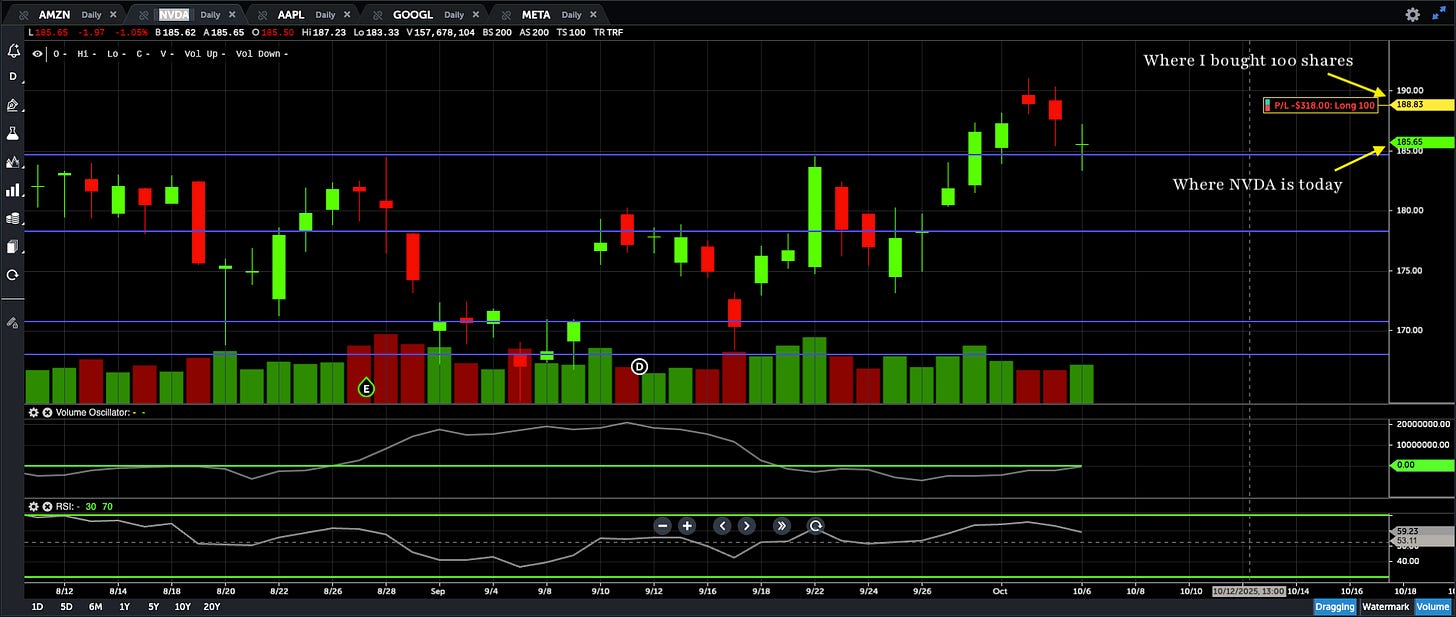Switch to the AMZN chart tab

tap(54, 15)
